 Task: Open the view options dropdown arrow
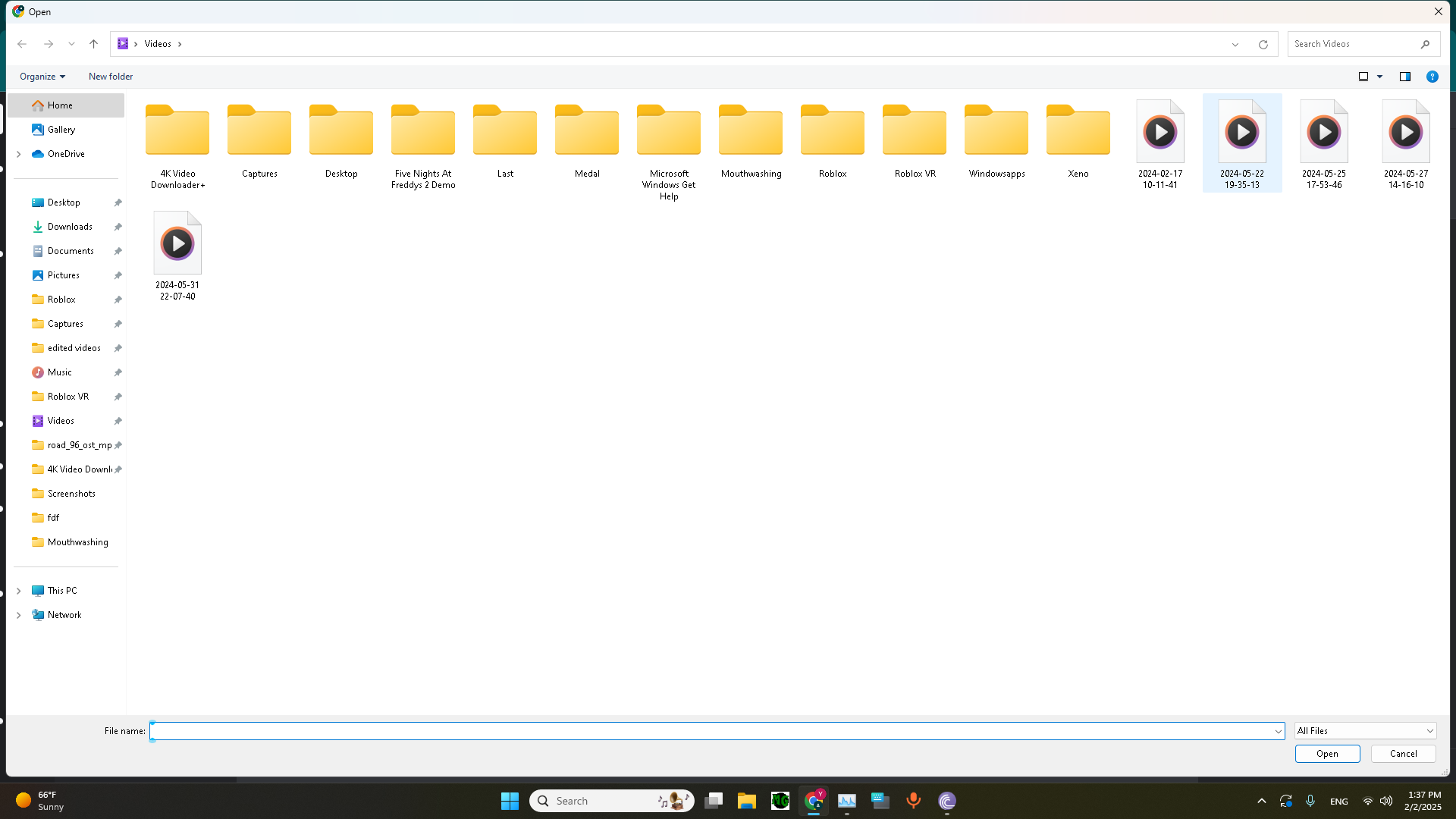1379,77
